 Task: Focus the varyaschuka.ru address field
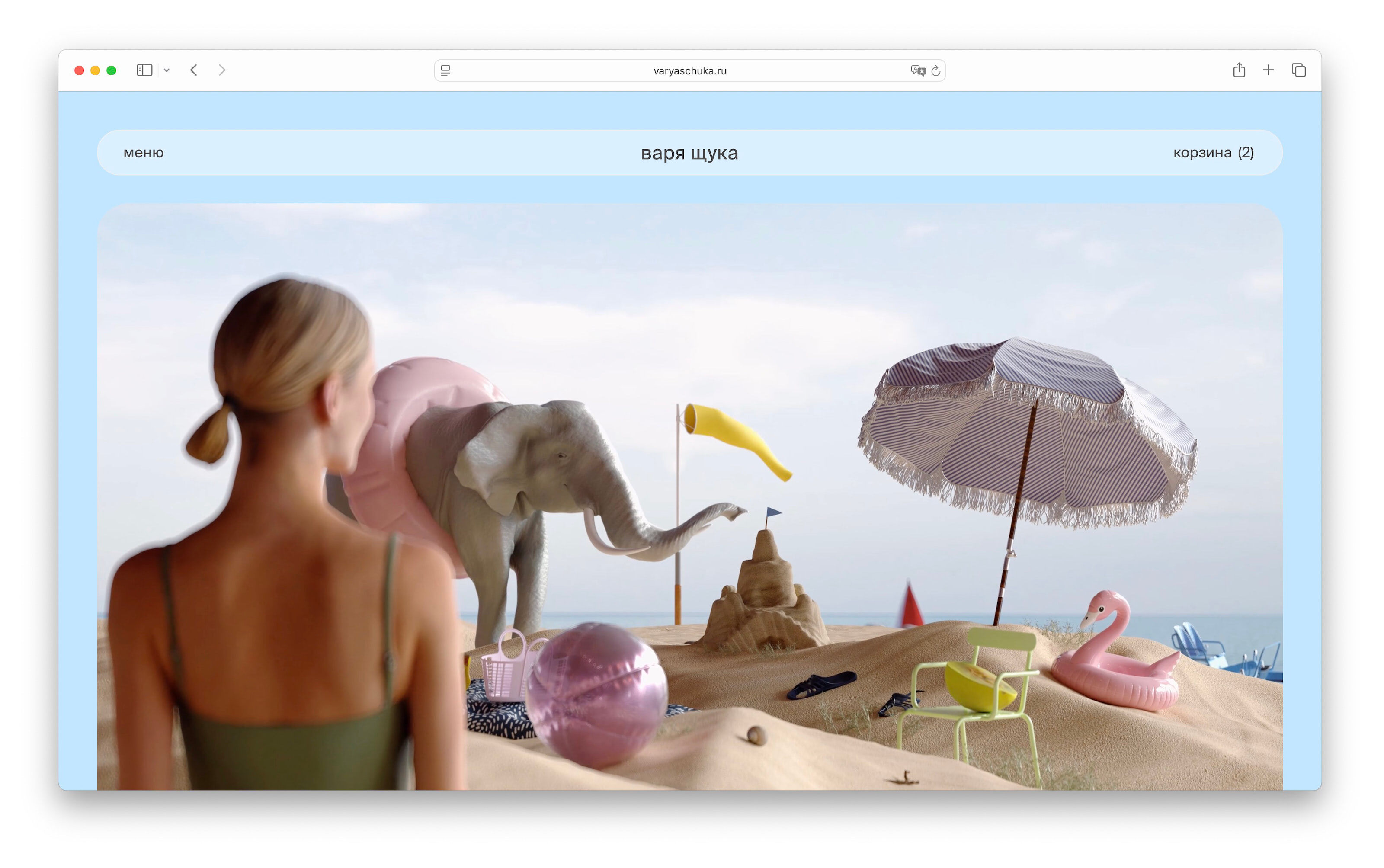click(689, 70)
